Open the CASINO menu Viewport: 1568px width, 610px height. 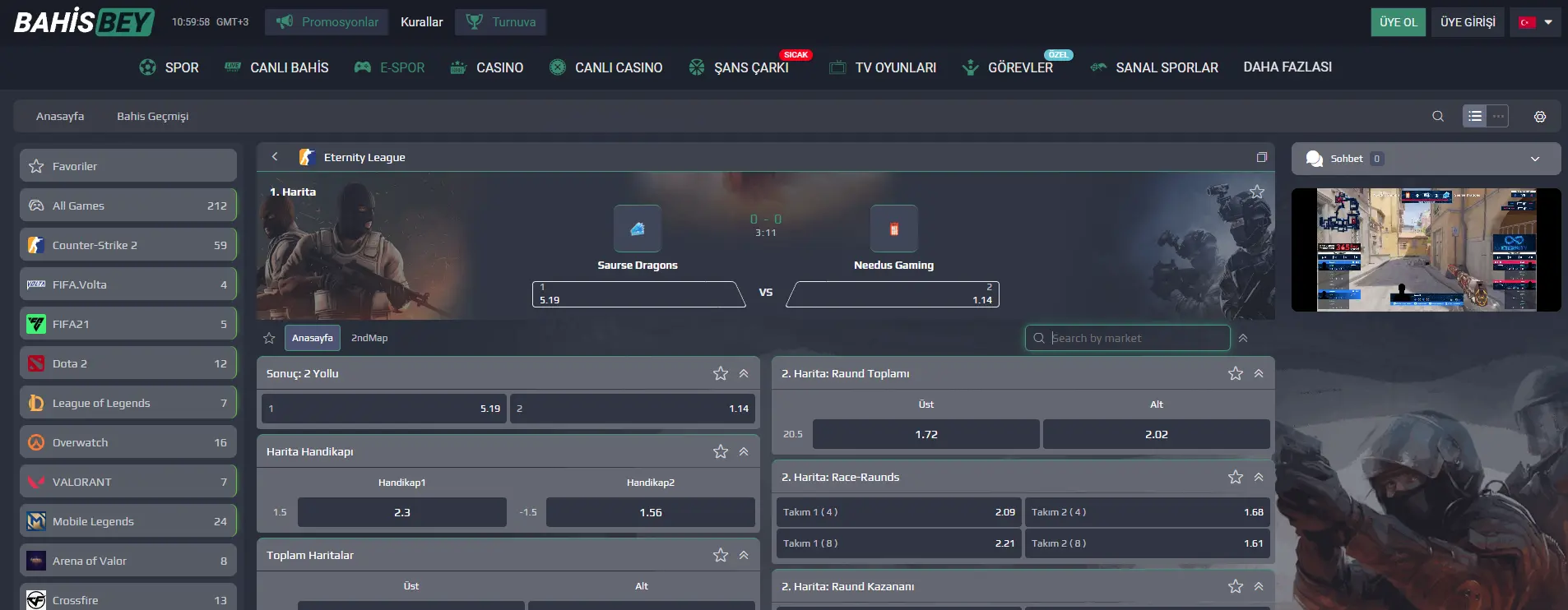[x=486, y=67]
